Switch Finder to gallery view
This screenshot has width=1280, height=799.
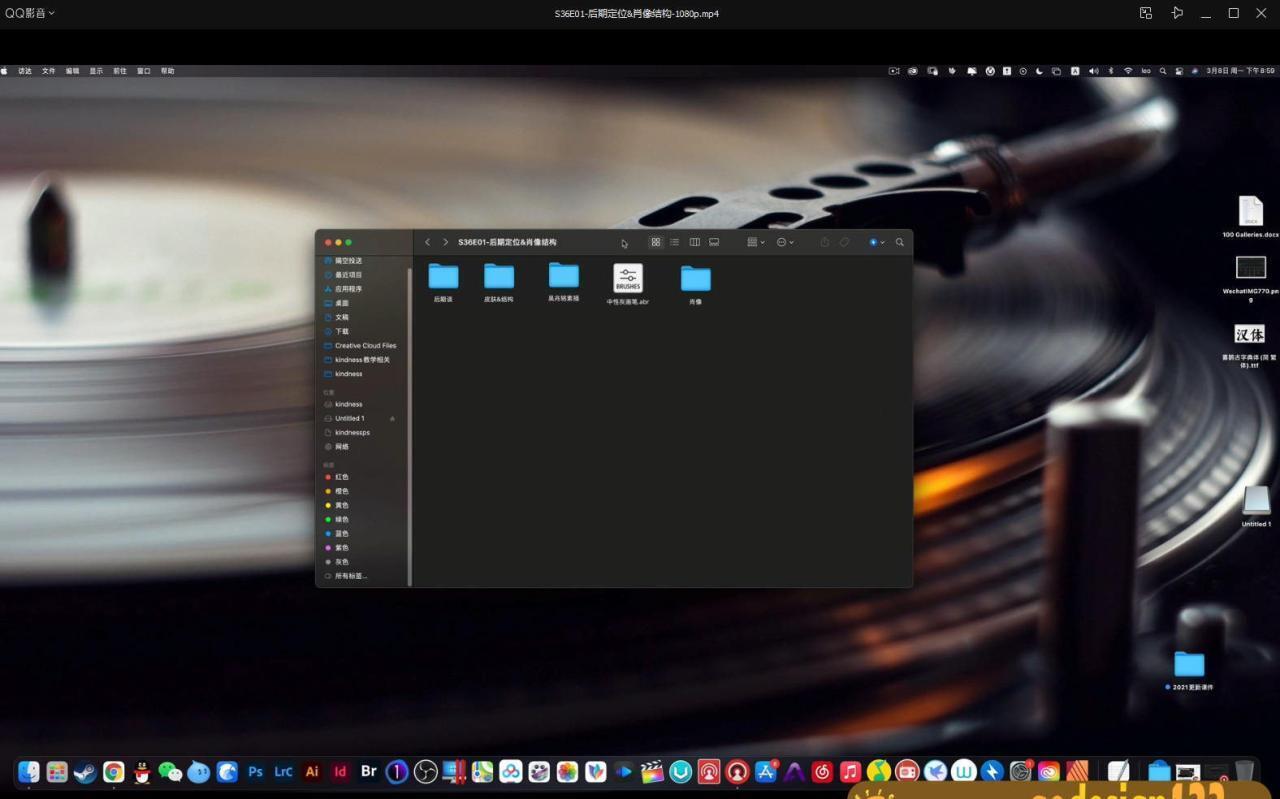(714, 242)
